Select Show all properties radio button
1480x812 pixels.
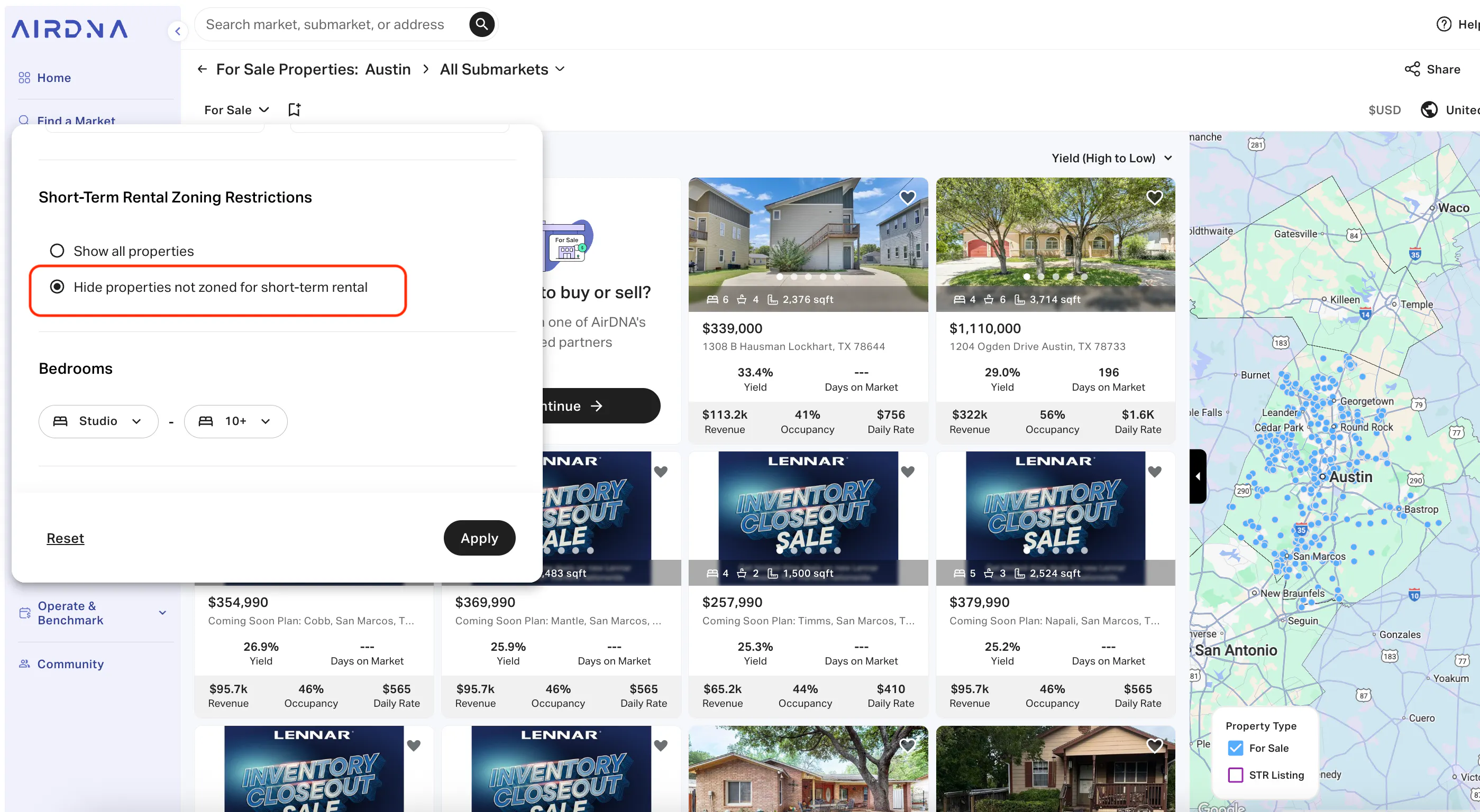click(57, 251)
